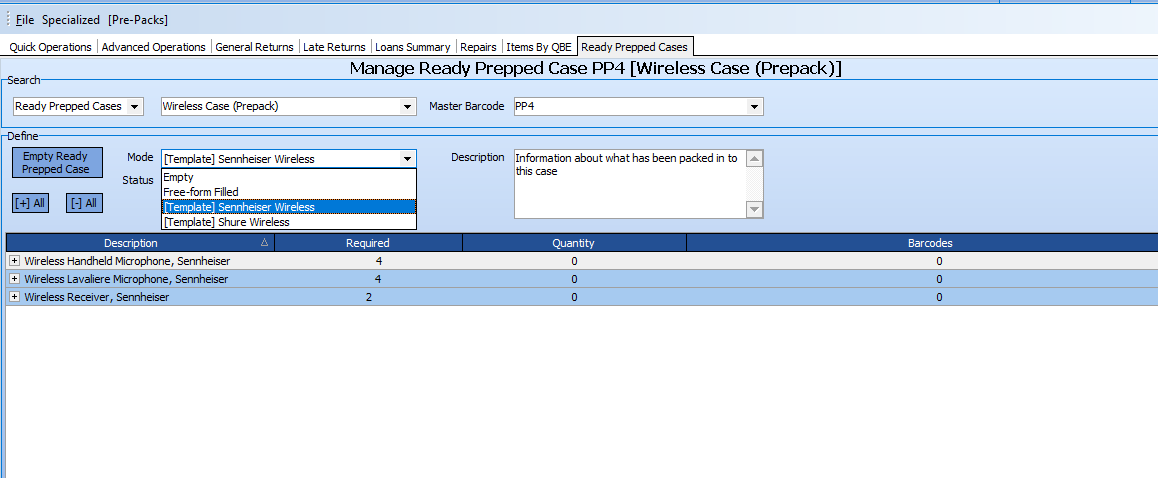Viewport: 1158px width, 478px height.
Task: Open the Items By QBE tab
Action: (539, 47)
